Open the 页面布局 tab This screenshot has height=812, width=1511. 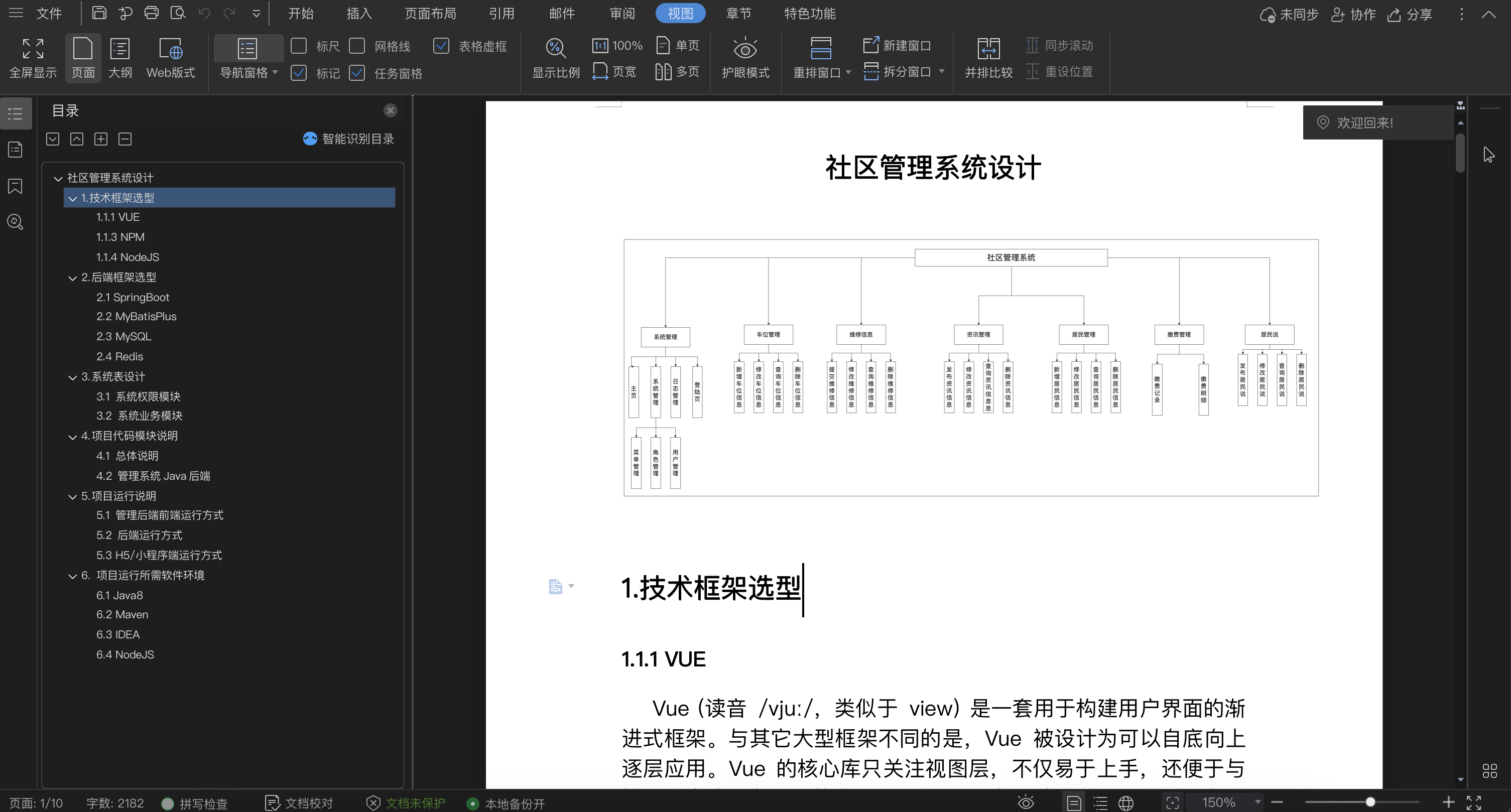point(430,13)
